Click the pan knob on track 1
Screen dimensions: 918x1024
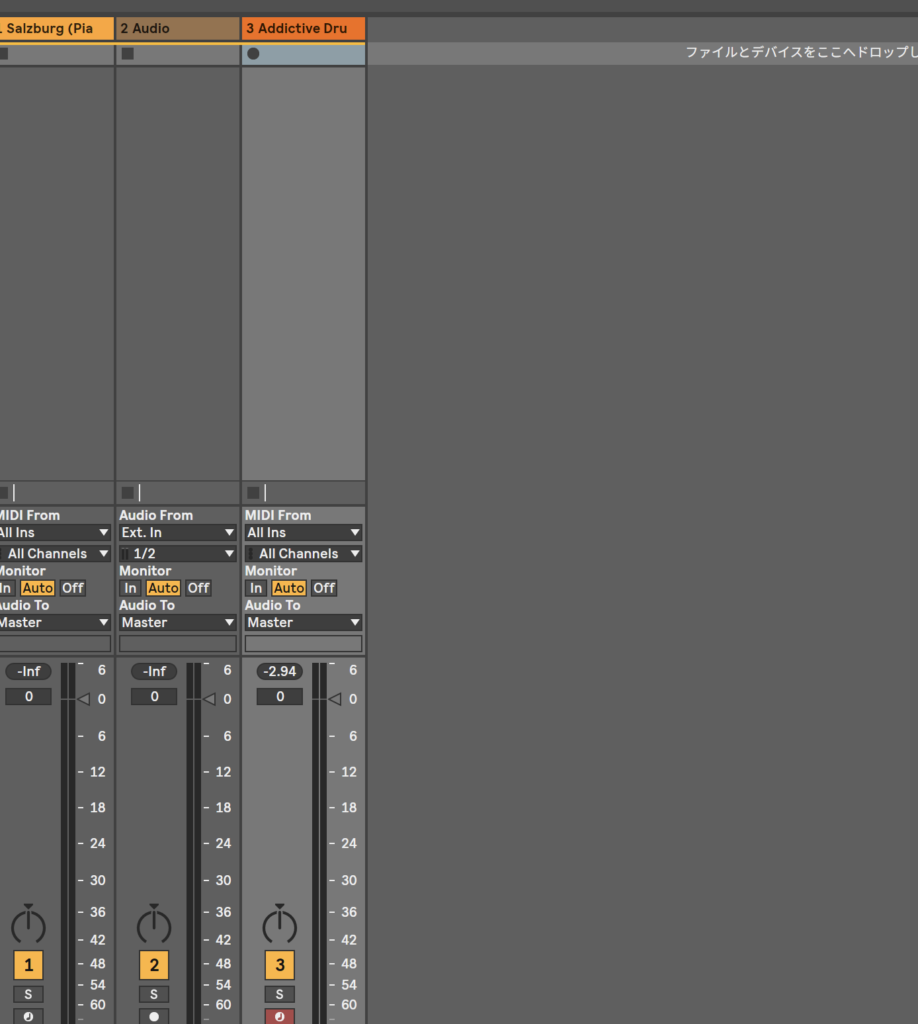point(28,925)
